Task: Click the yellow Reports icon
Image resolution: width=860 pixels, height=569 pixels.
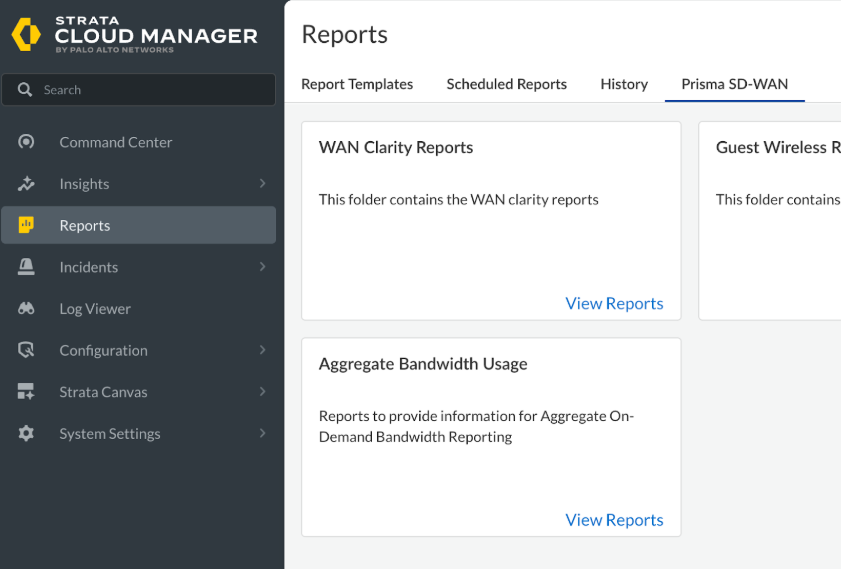Action: pos(26,225)
